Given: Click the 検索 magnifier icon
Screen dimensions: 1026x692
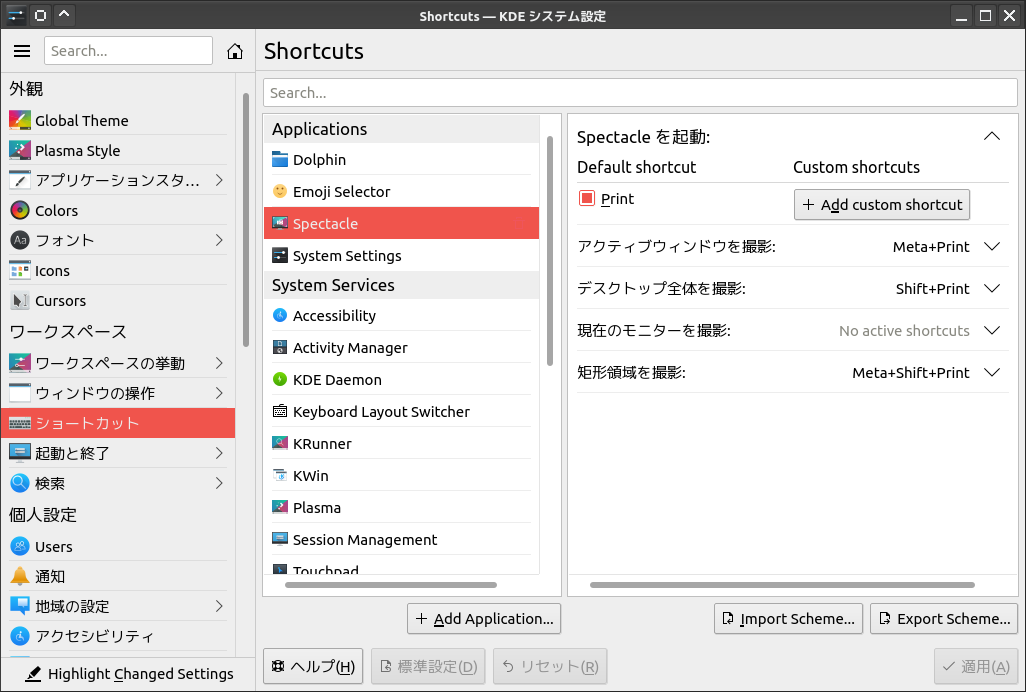Looking at the screenshot, I should tap(20, 483).
